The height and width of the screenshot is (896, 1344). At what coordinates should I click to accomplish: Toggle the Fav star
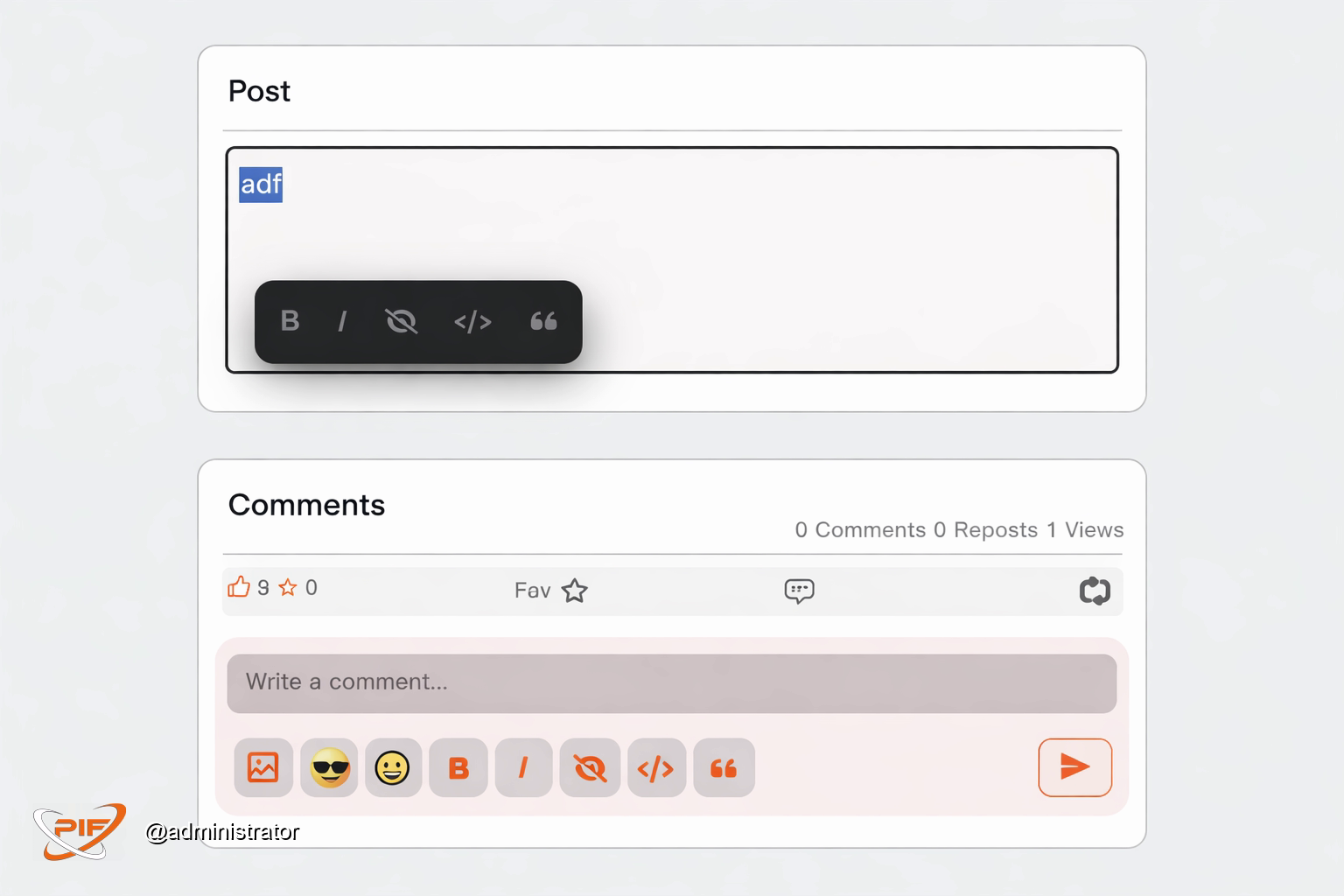point(574,591)
